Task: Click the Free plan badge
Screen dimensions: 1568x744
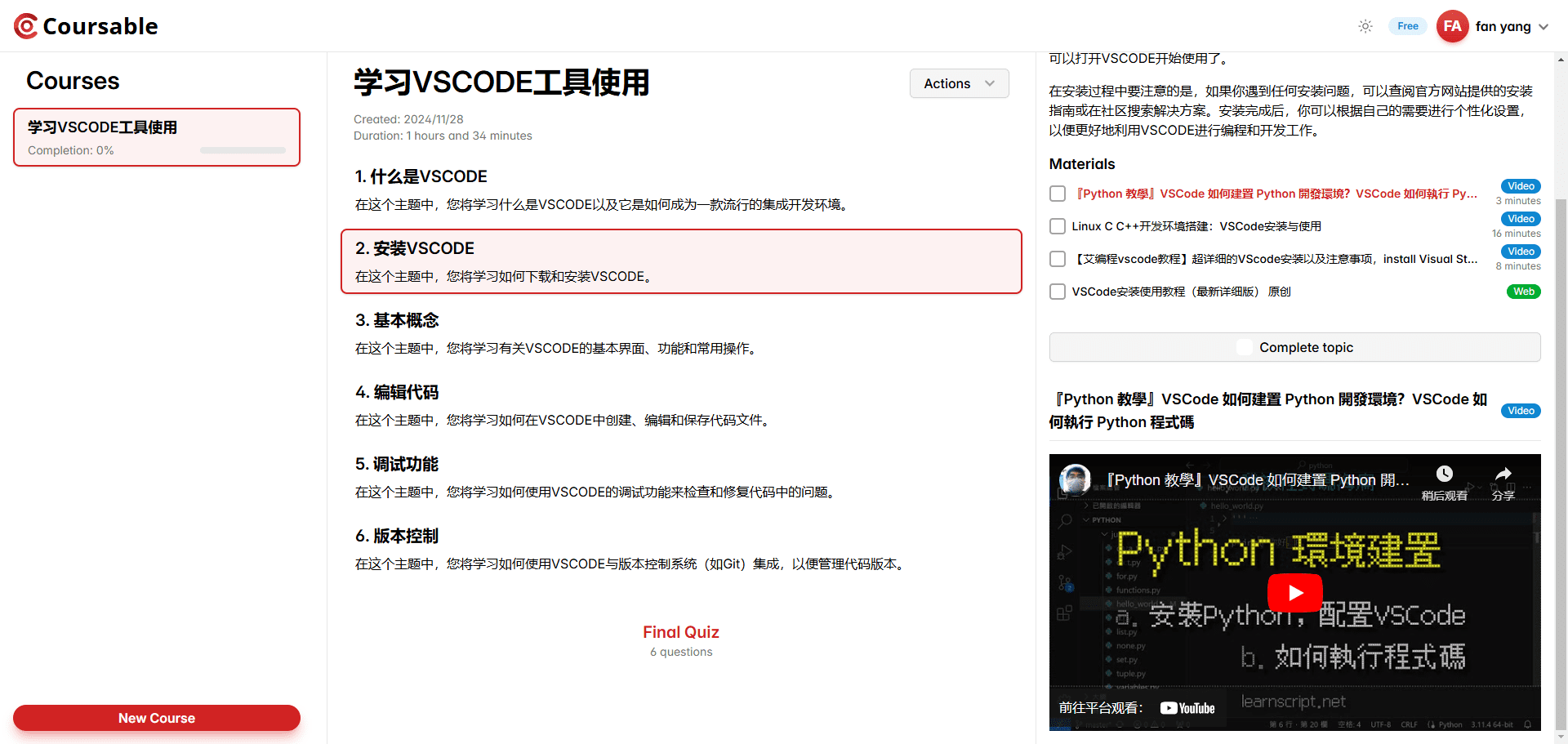Action: click(x=1407, y=26)
